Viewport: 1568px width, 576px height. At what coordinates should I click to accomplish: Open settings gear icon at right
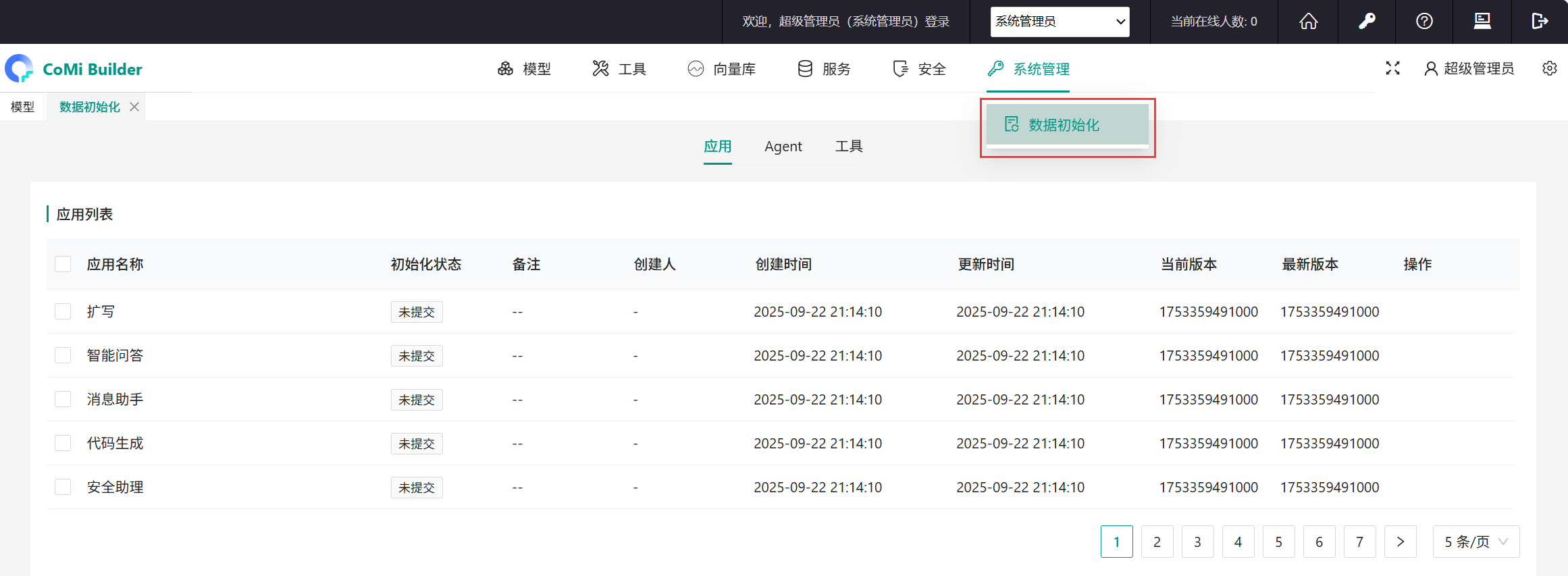tap(1550, 68)
